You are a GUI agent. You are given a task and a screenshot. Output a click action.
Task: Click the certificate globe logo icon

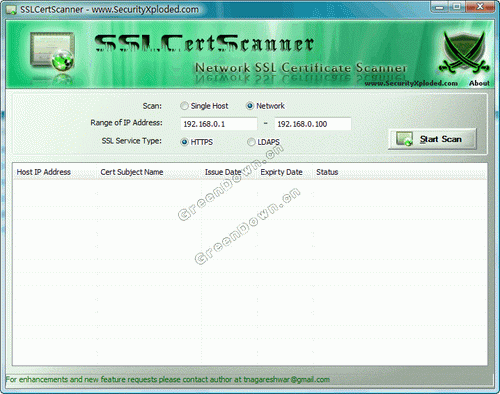[52, 51]
